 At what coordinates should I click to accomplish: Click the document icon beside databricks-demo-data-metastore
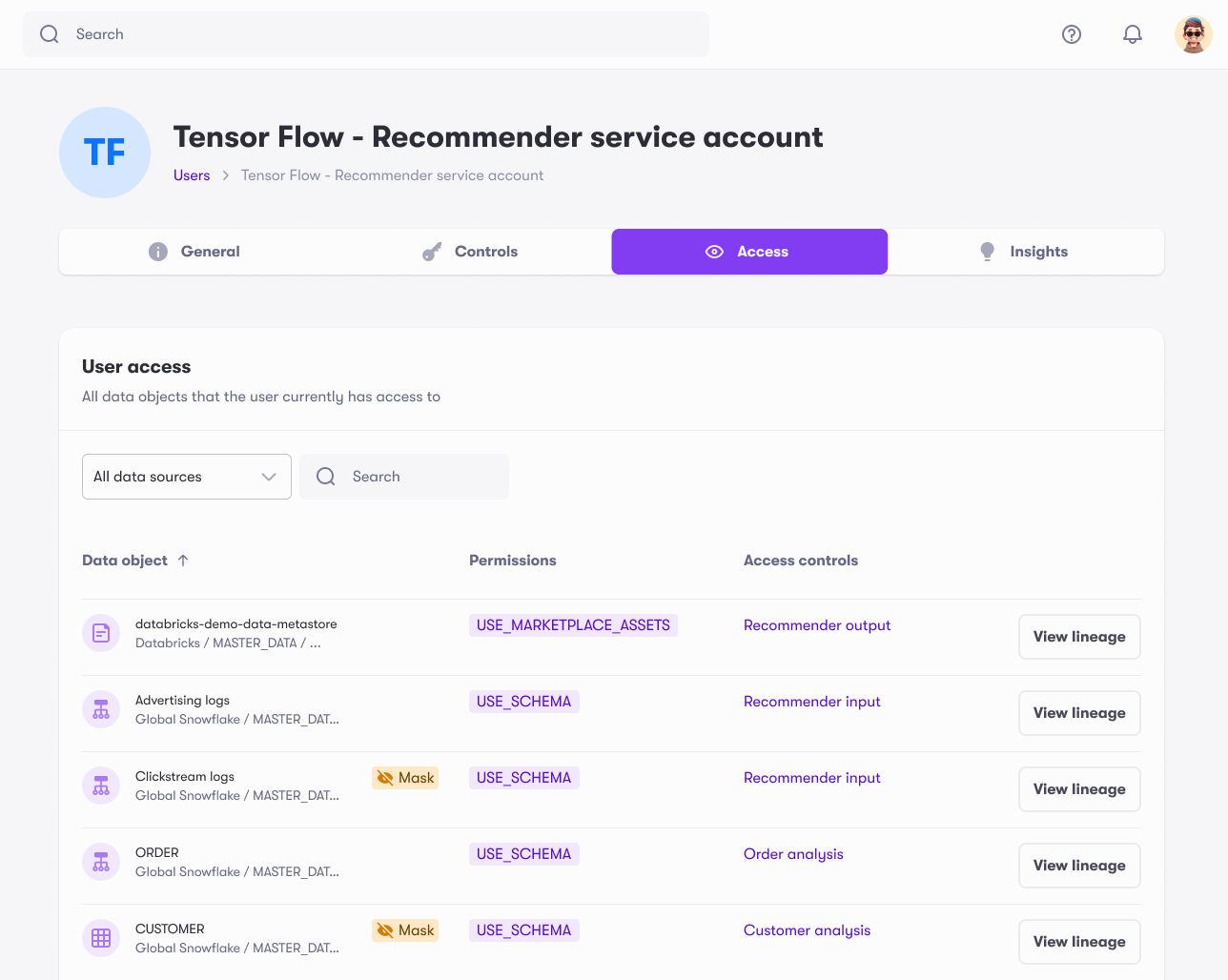coord(100,632)
